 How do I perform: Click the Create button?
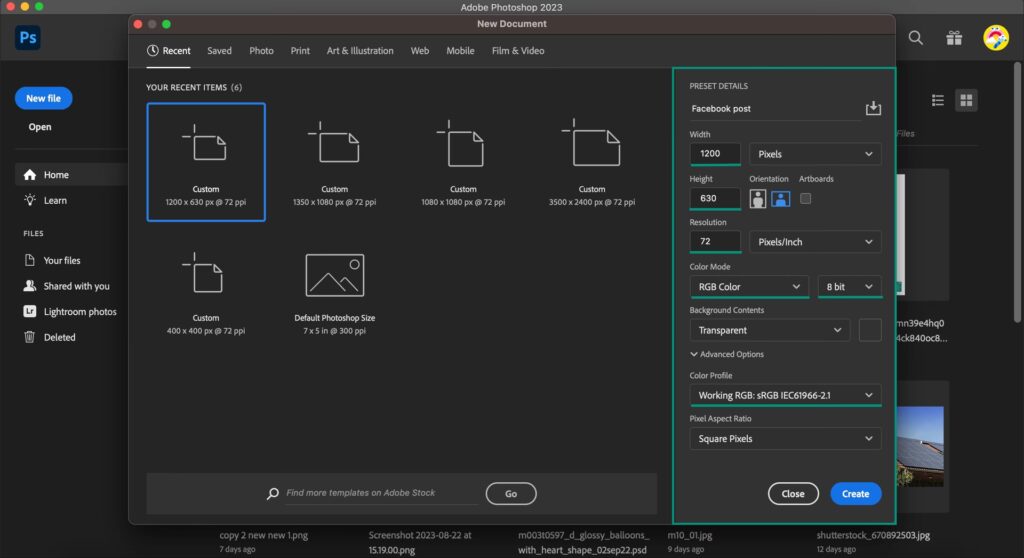[x=855, y=494]
